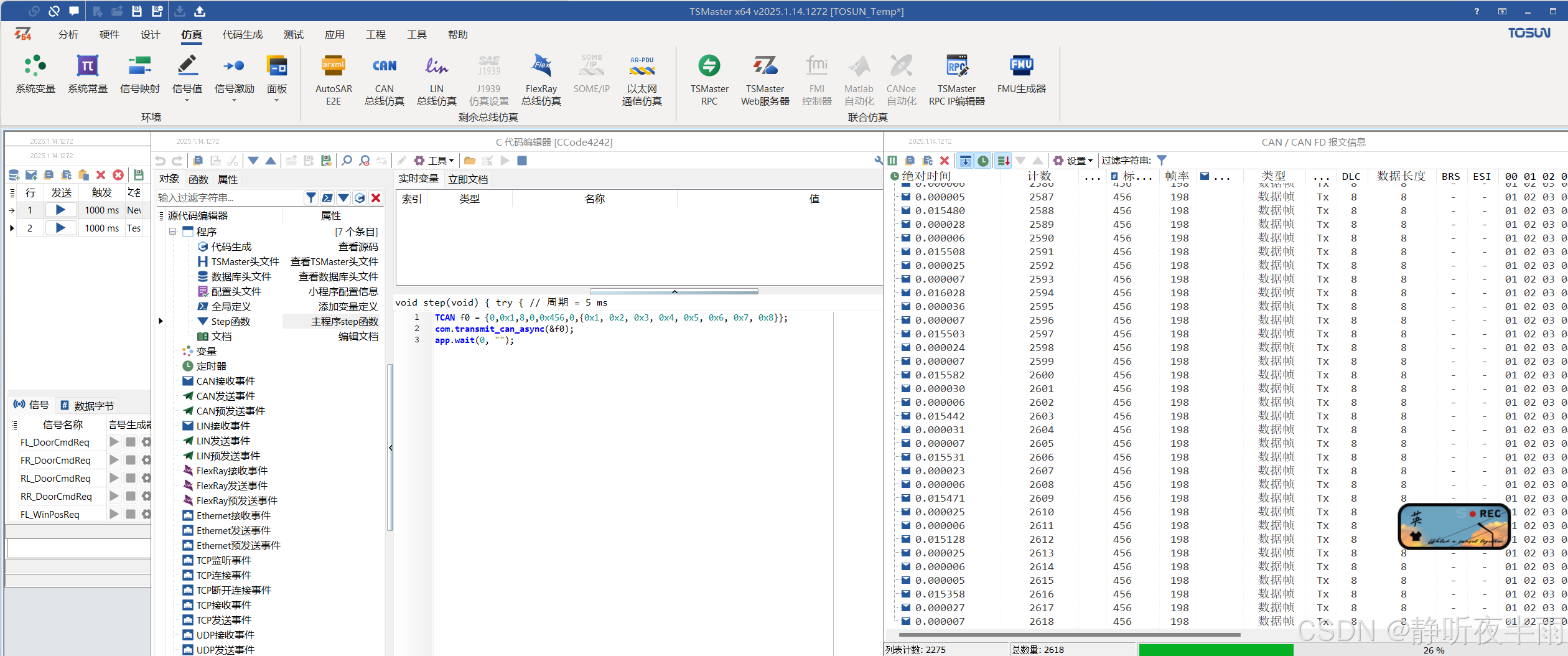Click 主程序step函数 link
Viewport: 1568px width, 656px height.
tap(345, 322)
